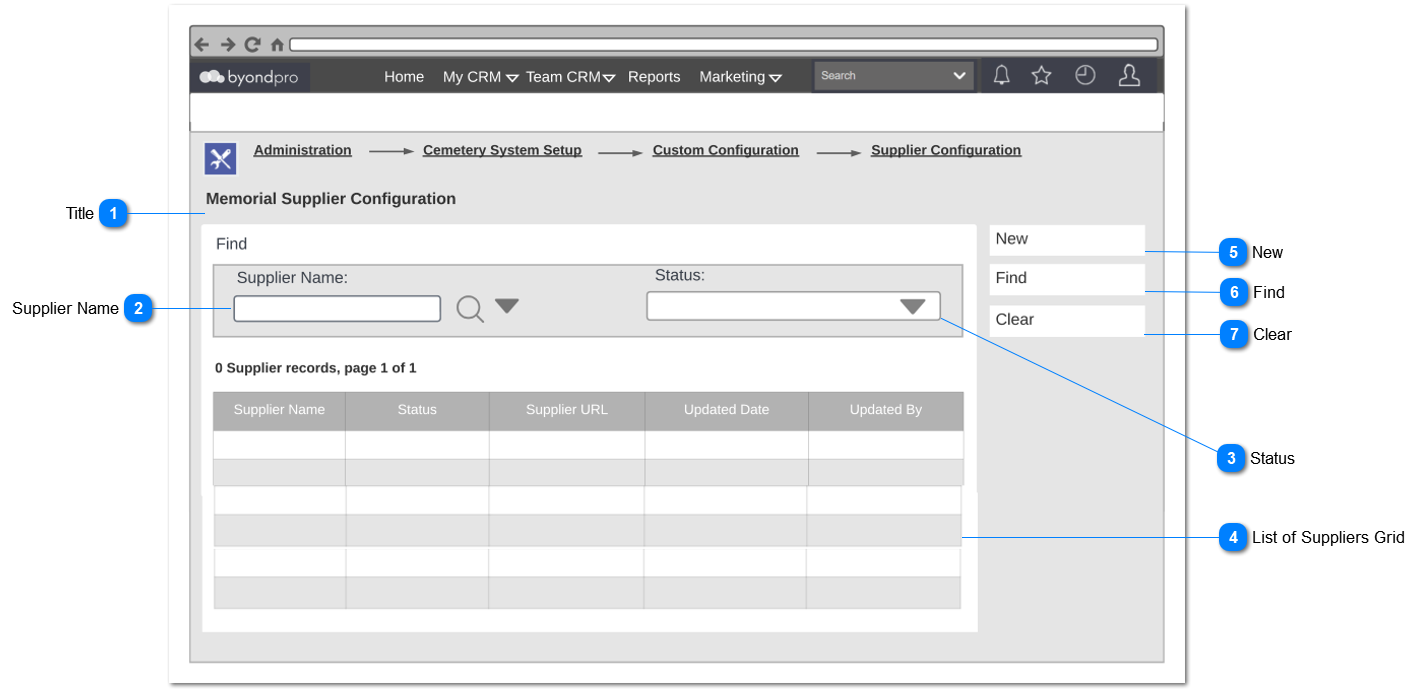The image size is (1421, 692).
Task: Open the Home menu item
Action: click(404, 77)
